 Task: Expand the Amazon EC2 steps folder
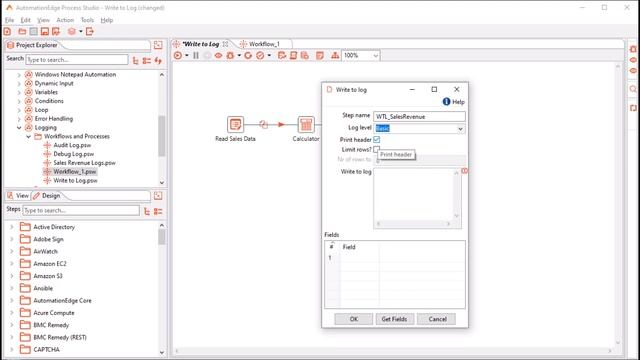coord(12,264)
